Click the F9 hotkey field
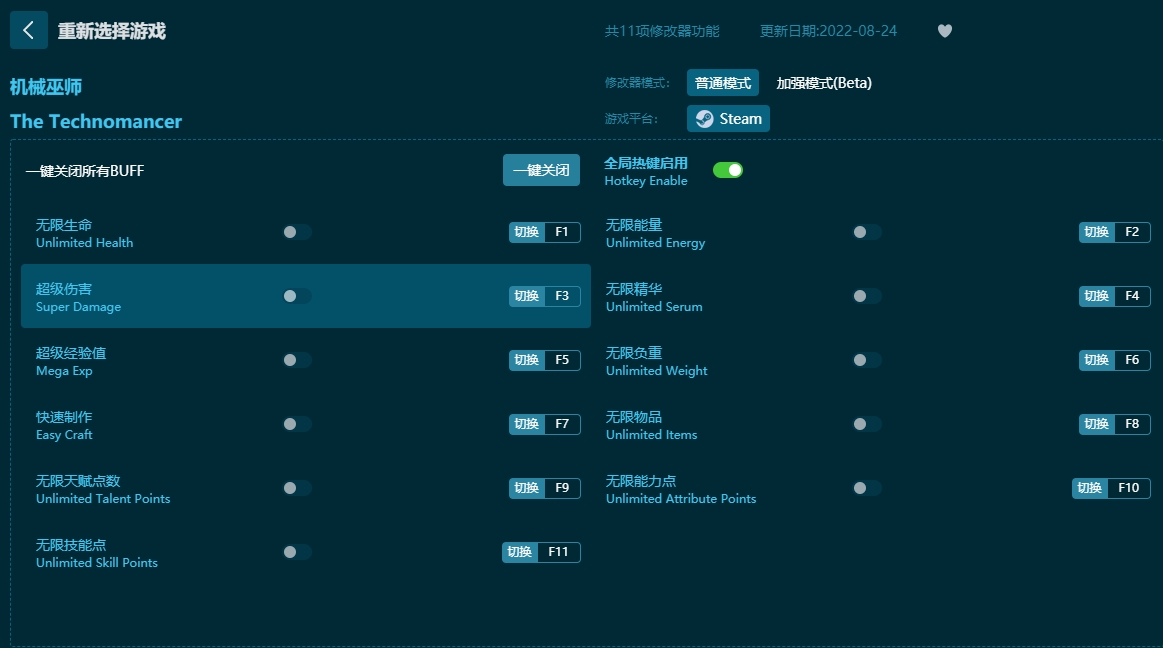 click(x=562, y=488)
